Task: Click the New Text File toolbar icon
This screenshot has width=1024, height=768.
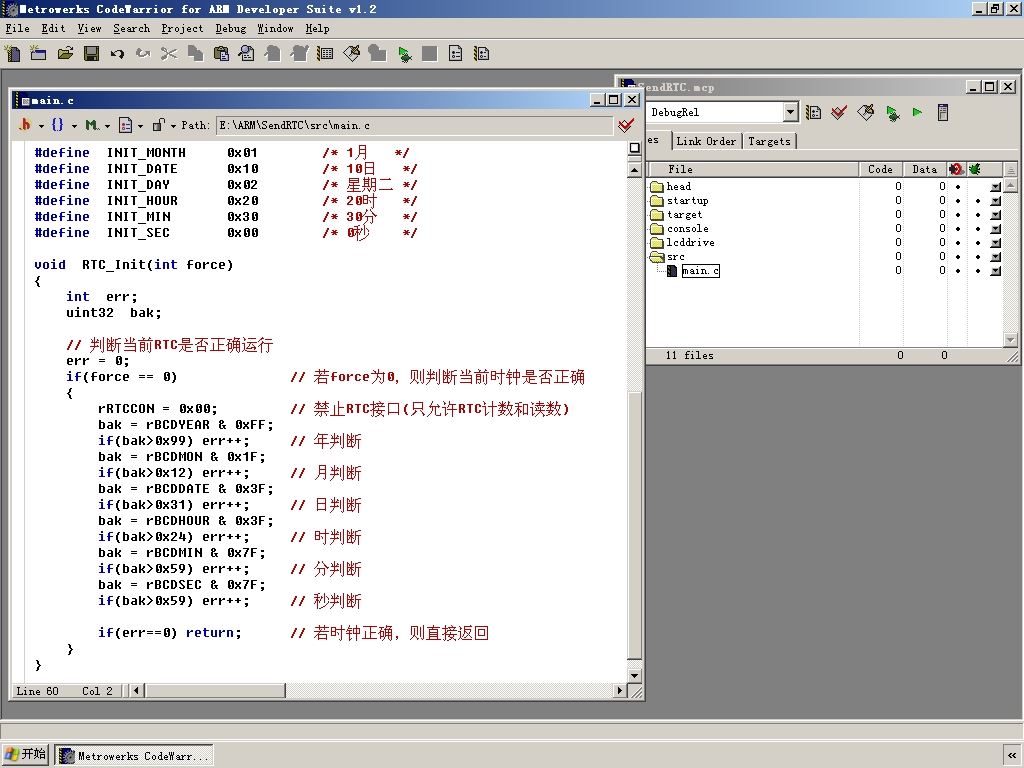Action: (12, 54)
